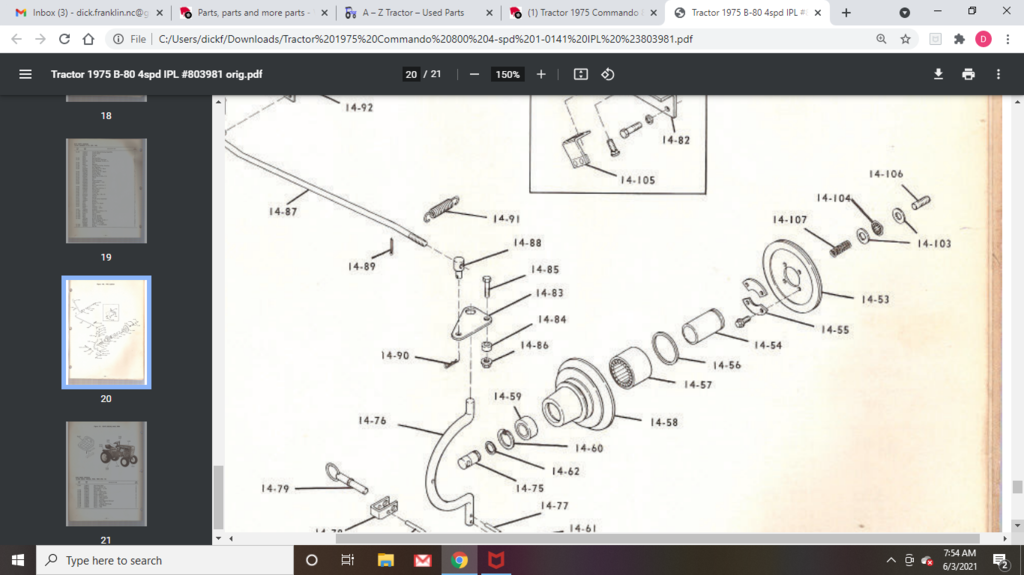Click the Type here to search box
This screenshot has width=1024, height=575.
pos(165,560)
